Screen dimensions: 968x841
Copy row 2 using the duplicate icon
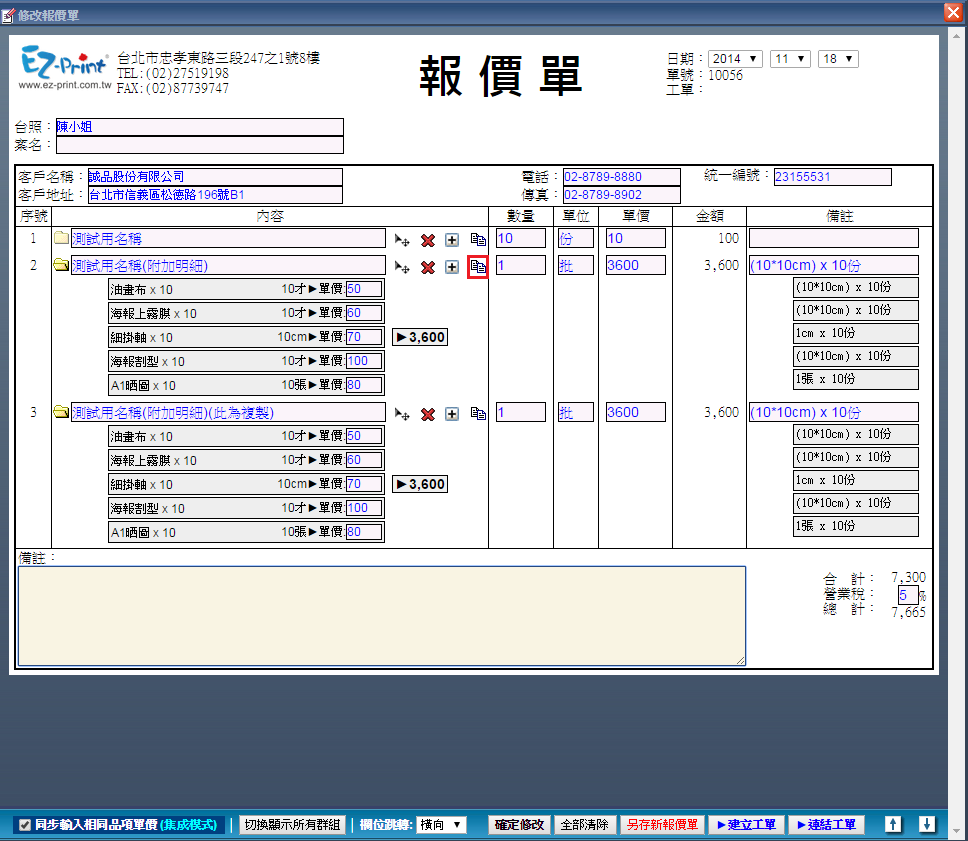[478, 267]
